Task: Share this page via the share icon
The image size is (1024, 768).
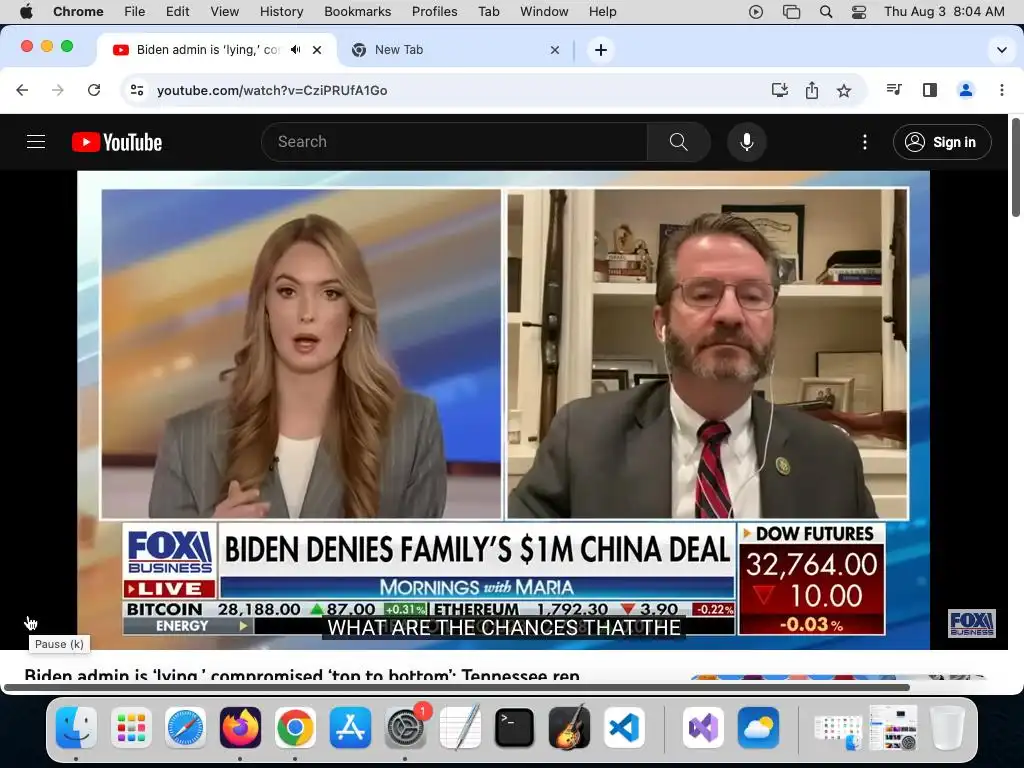Action: pos(812,90)
